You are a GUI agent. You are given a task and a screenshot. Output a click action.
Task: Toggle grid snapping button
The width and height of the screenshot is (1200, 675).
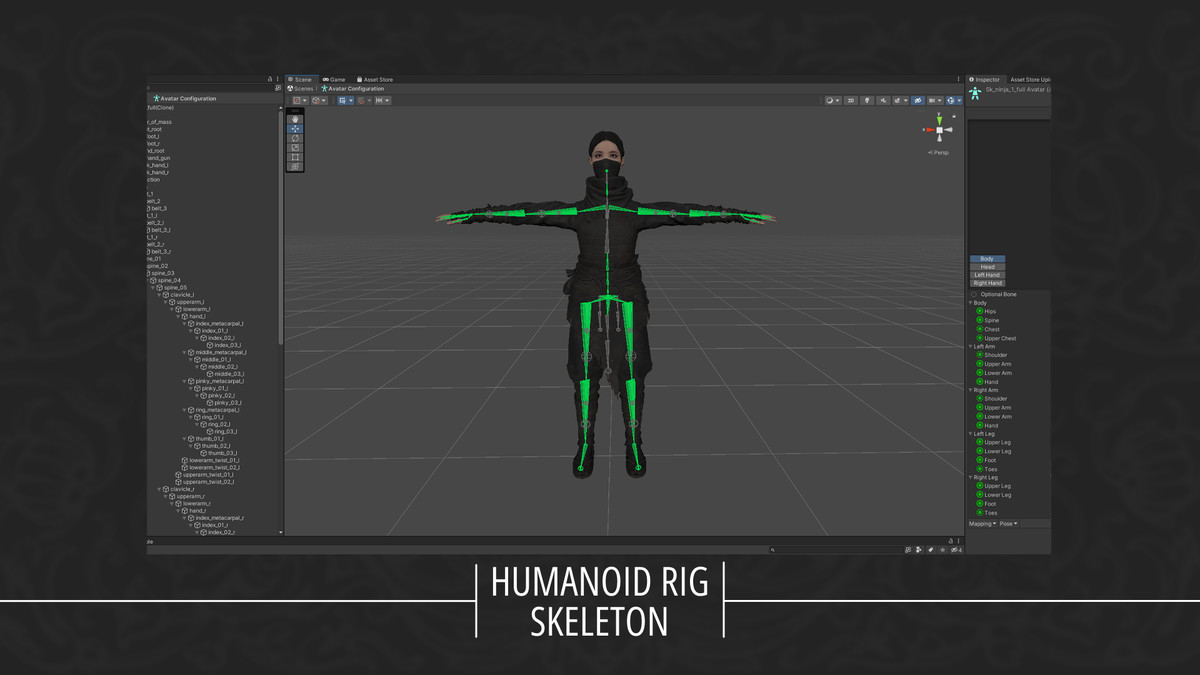coord(343,100)
